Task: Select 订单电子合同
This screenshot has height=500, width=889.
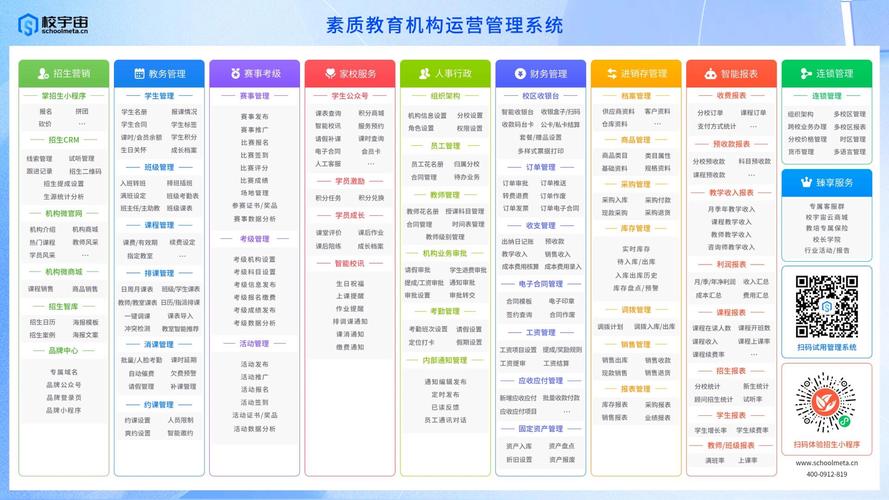Action: [x=560, y=208]
